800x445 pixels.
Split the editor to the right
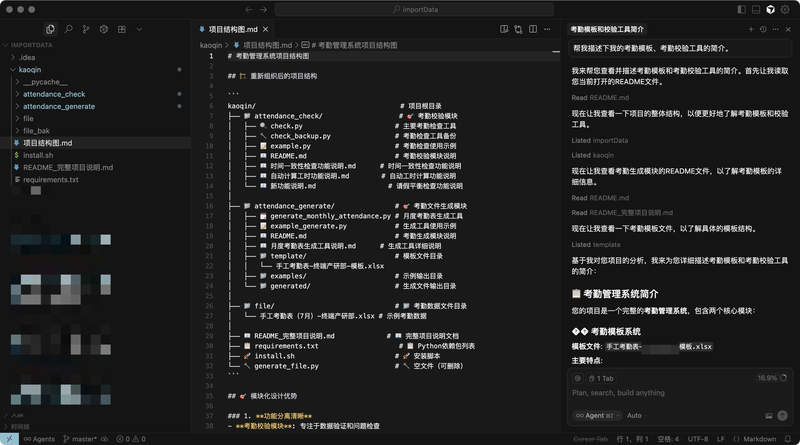click(533, 29)
